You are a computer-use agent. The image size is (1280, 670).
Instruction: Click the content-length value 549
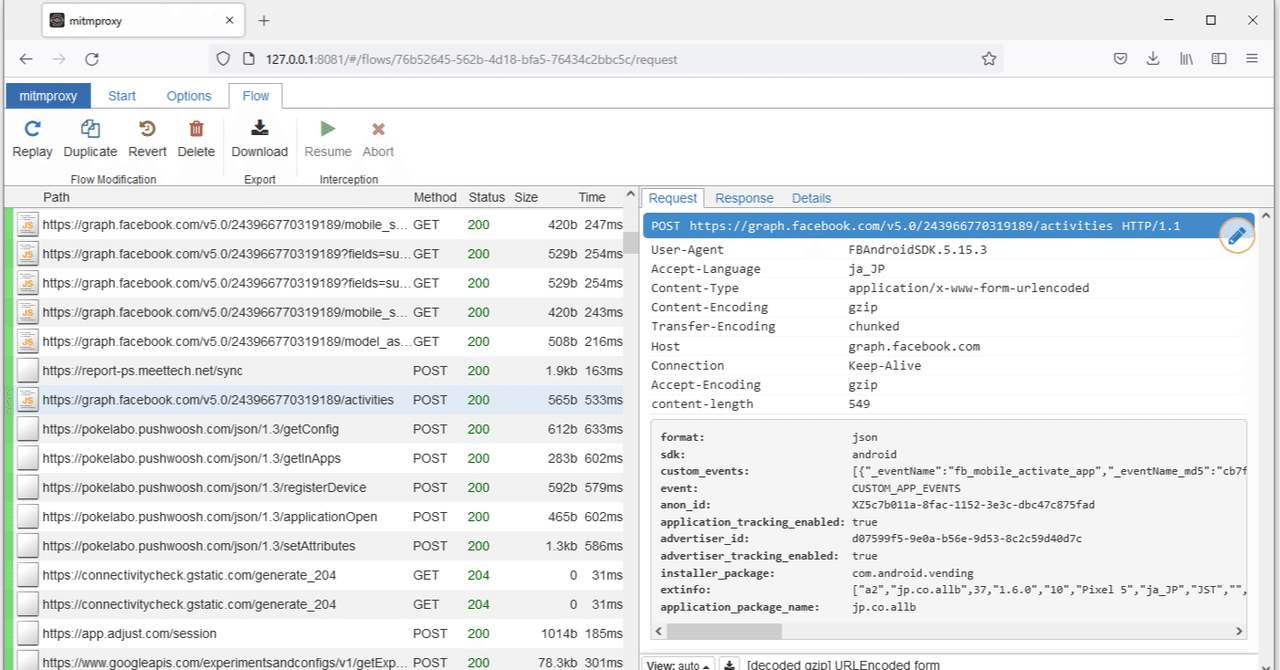[859, 404]
